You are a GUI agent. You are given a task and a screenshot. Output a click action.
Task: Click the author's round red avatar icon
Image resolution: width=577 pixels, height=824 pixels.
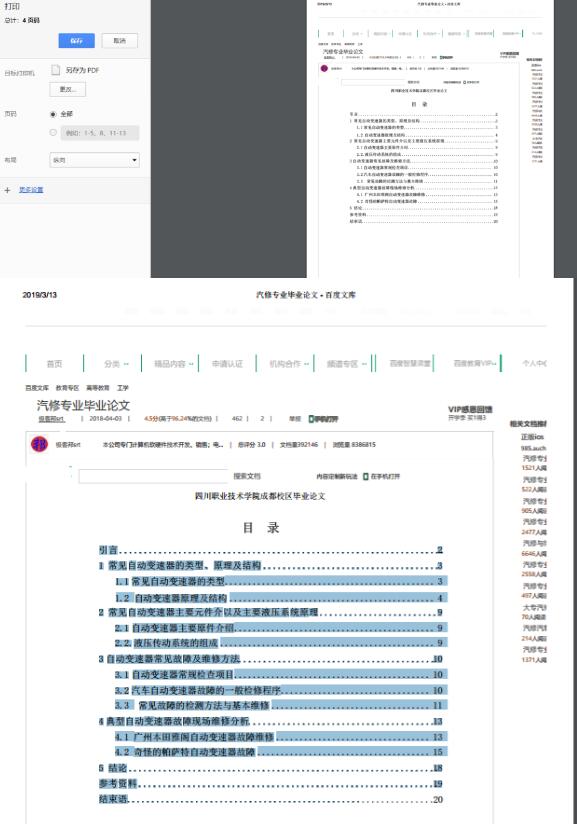click(39, 444)
